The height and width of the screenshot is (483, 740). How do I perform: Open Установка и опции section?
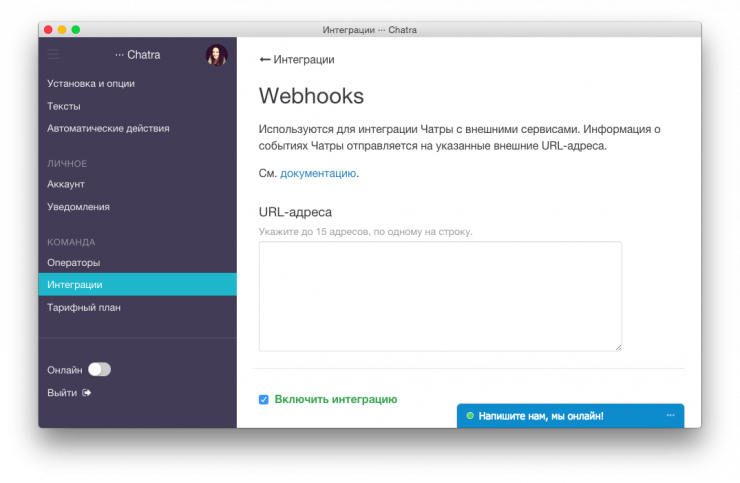coord(91,83)
